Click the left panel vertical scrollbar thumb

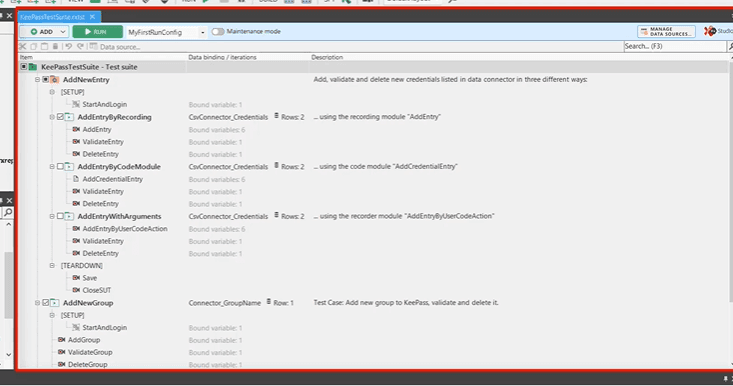tap(8, 285)
